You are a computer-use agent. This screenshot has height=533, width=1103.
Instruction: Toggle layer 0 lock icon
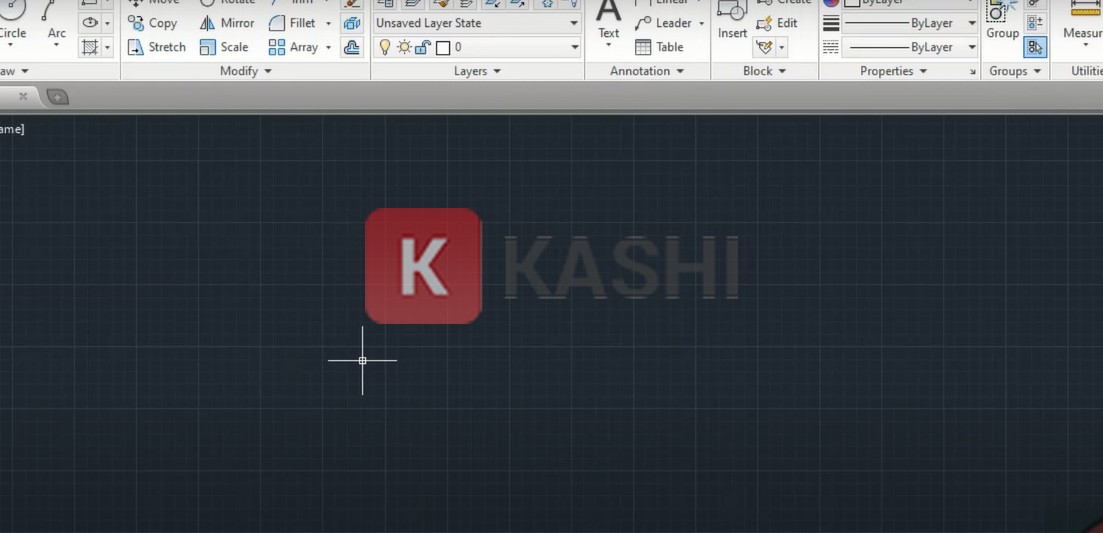pos(423,47)
